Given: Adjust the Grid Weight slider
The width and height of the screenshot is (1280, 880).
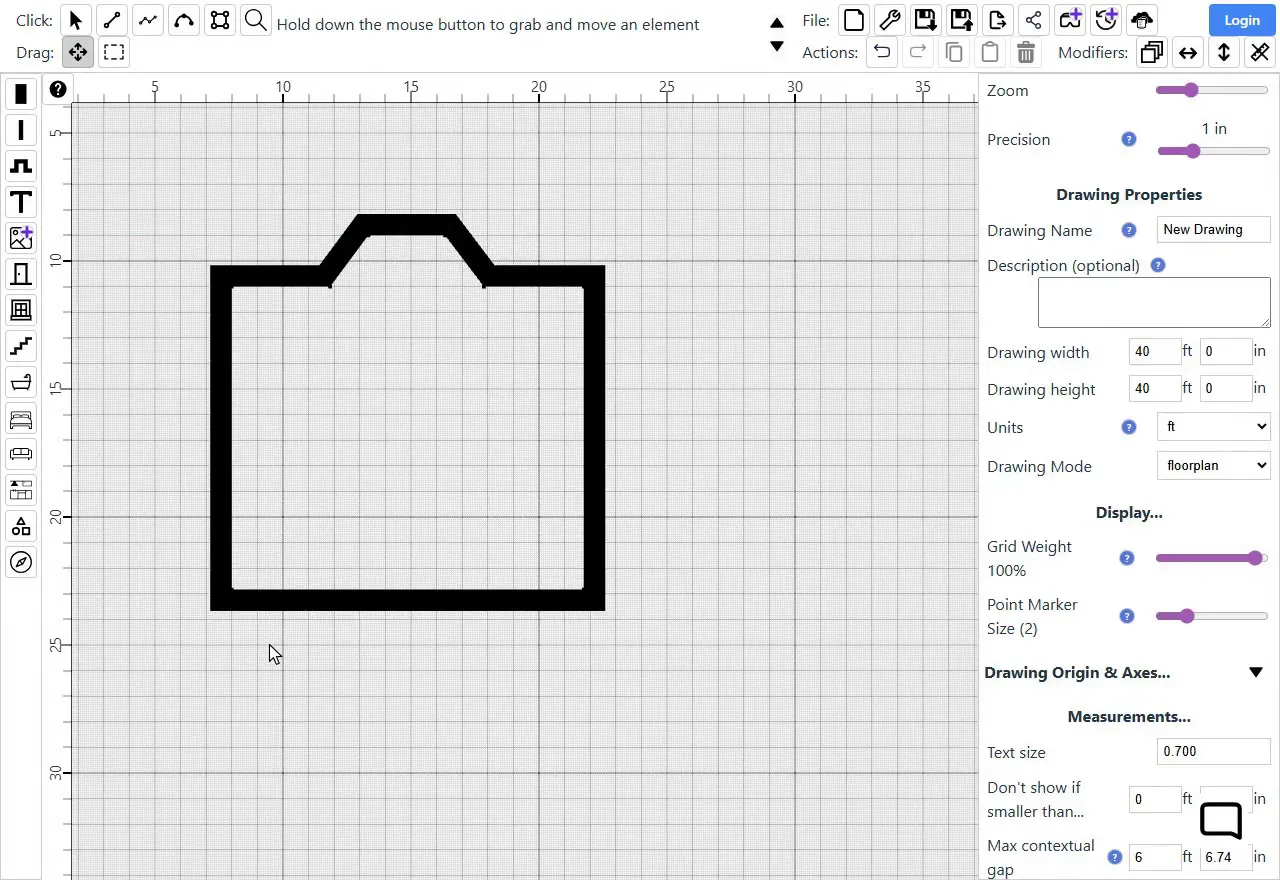Looking at the screenshot, I should click(x=1212, y=558).
